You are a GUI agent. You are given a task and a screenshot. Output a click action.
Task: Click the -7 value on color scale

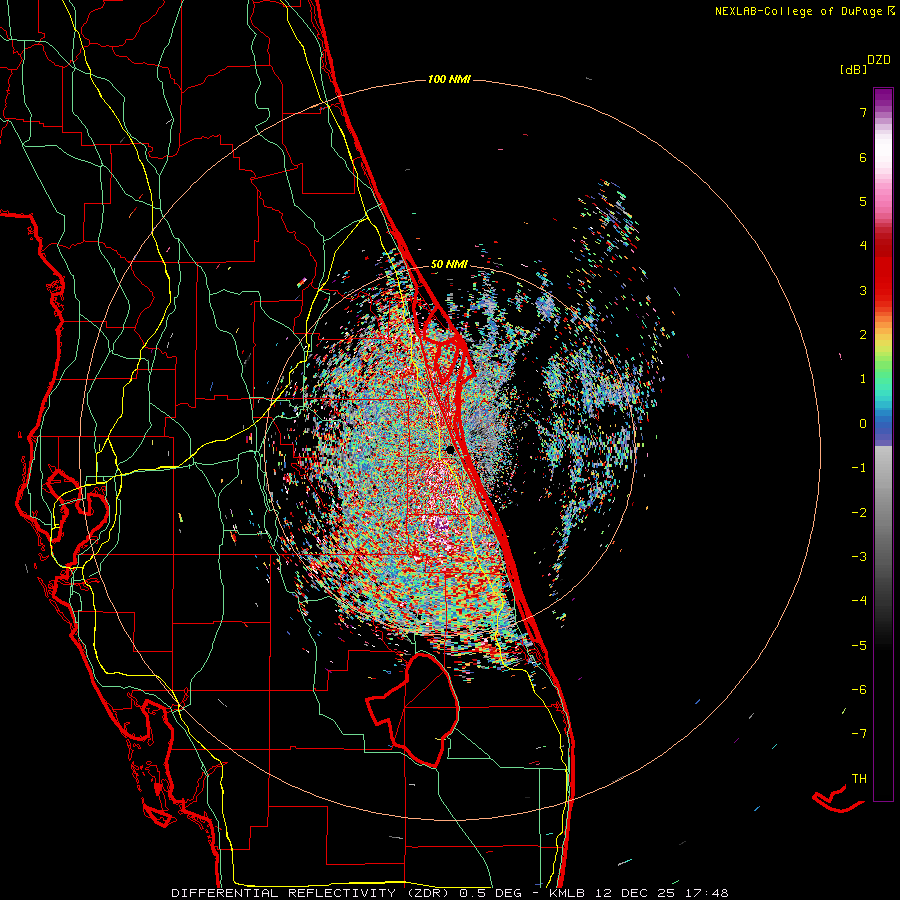(x=859, y=734)
